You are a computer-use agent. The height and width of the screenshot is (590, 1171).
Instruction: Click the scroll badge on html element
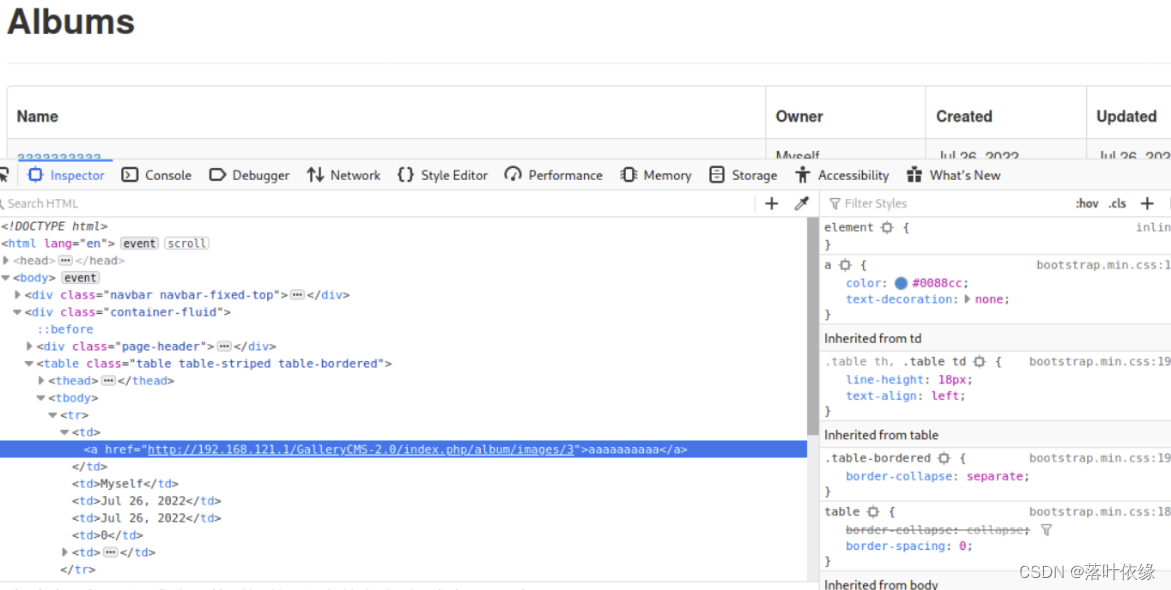pos(187,243)
